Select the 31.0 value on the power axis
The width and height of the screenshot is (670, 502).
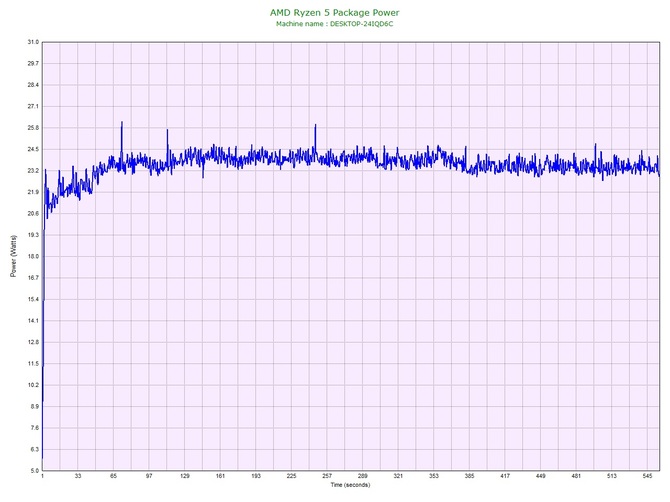pyautogui.click(x=33, y=42)
